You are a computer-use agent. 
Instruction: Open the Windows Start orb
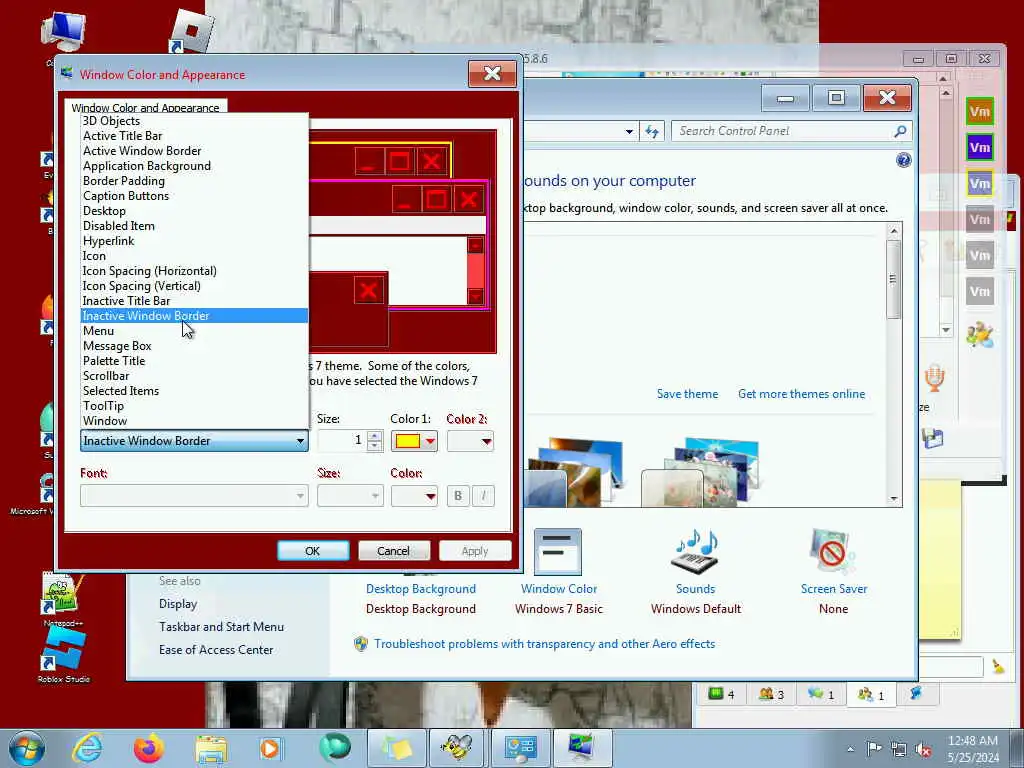click(27, 748)
